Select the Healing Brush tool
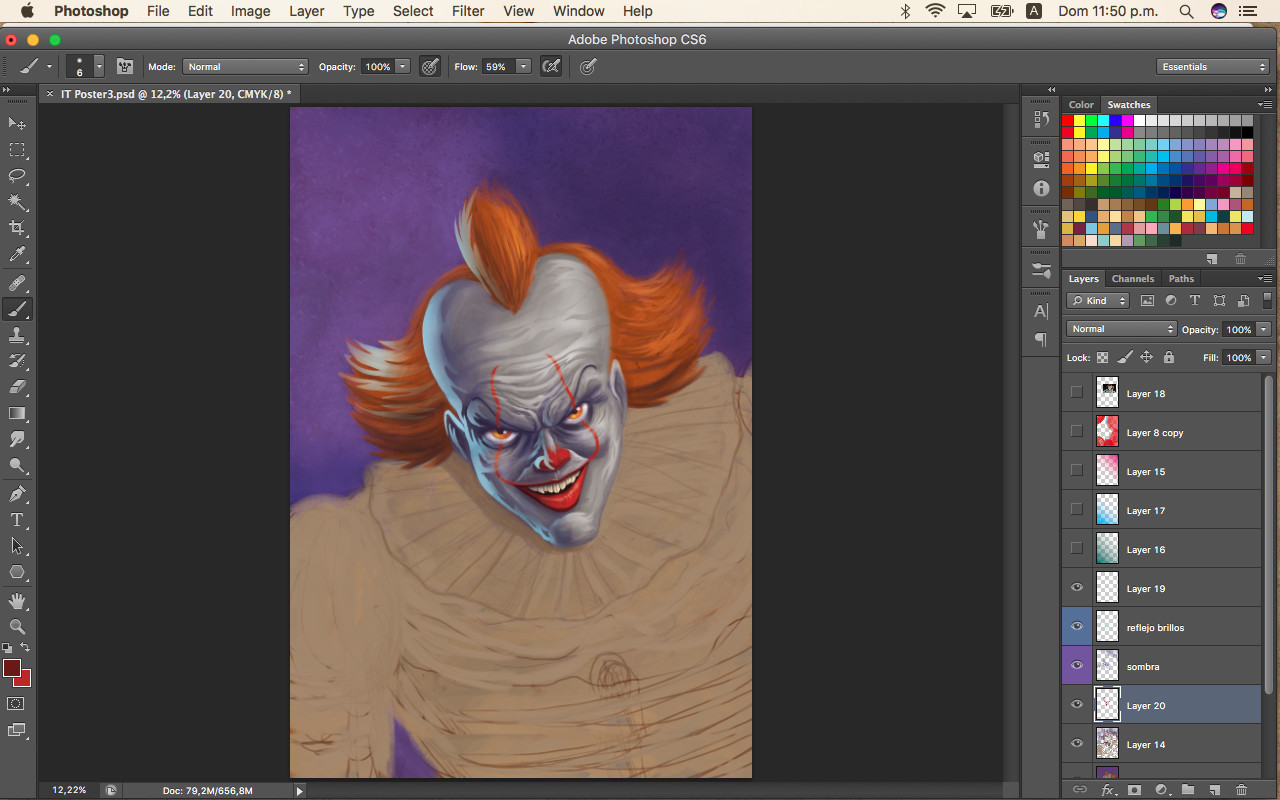Screen dimensions: 1280x800 pos(17,284)
